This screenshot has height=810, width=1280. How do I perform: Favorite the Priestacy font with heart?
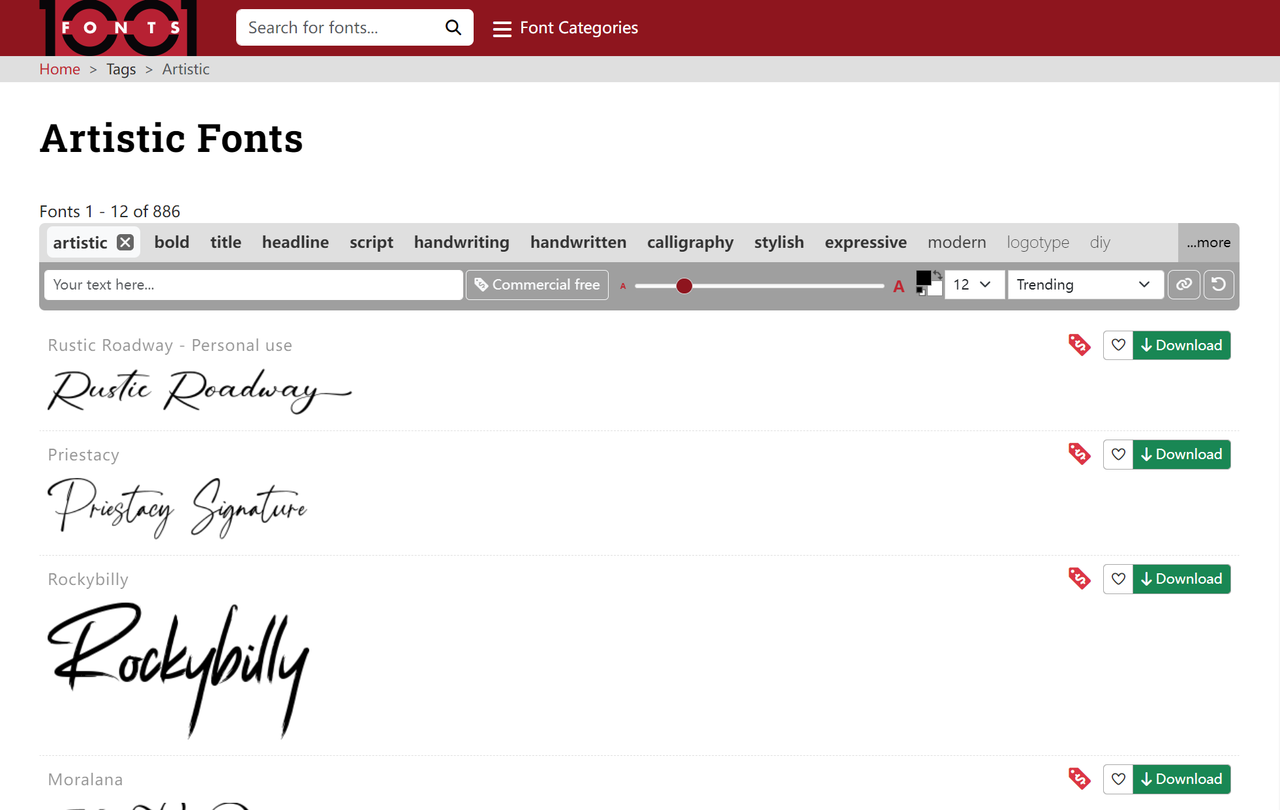[x=1118, y=455]
